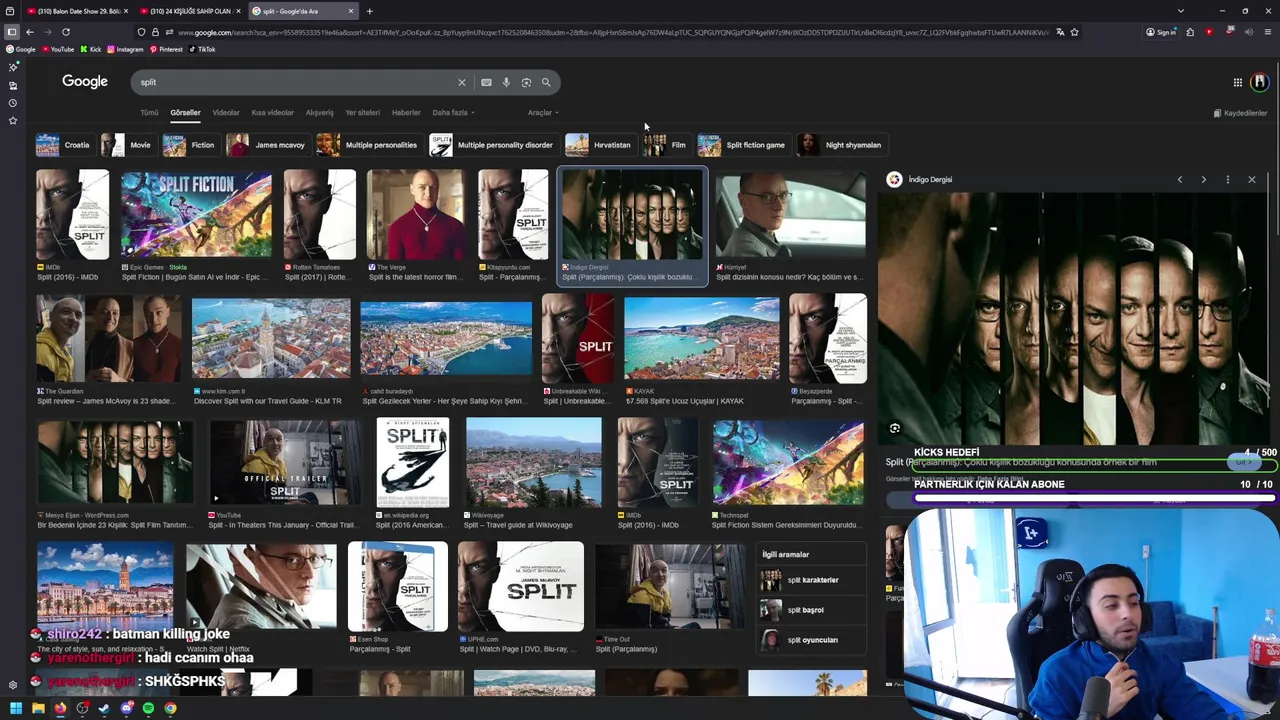Close the İndigo Dergisi image preview
The width and height of the screenshot is (1280, 720).
1251,180
